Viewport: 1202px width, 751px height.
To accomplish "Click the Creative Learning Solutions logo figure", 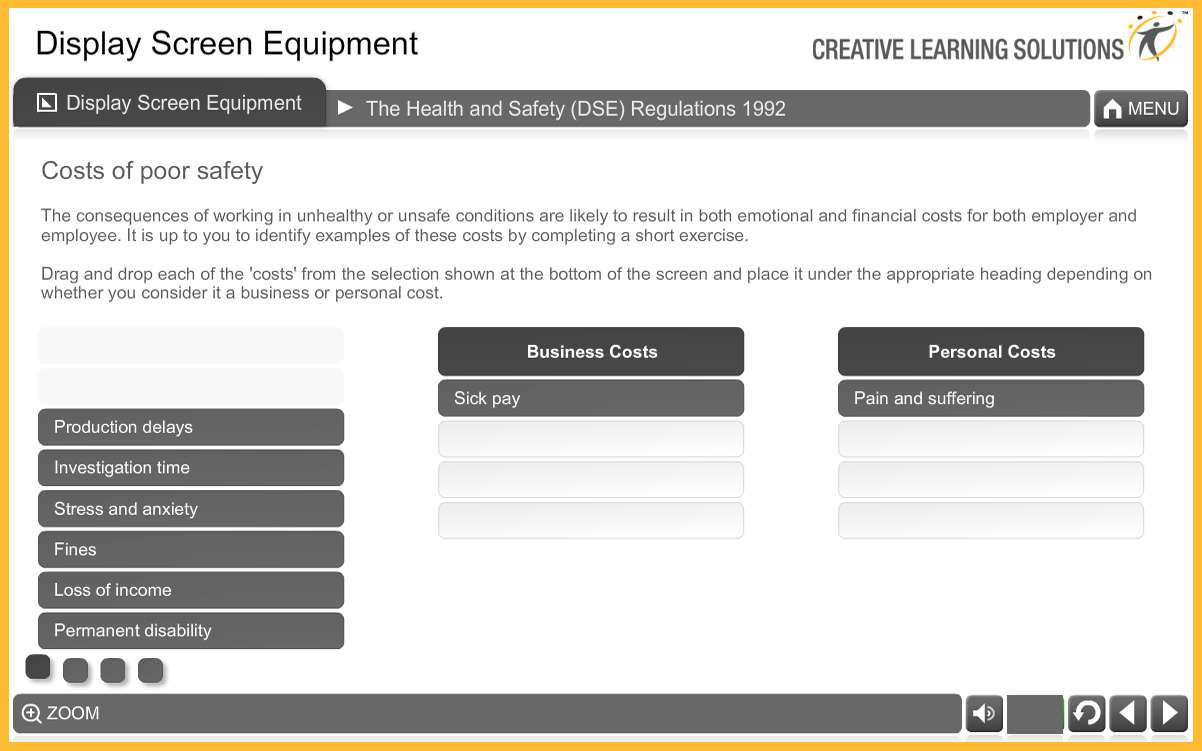I will [1157, 36].
